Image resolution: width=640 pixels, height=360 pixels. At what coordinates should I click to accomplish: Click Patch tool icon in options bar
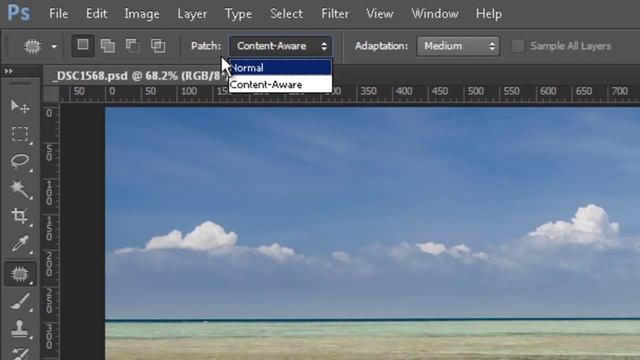[x=33, y=46]
